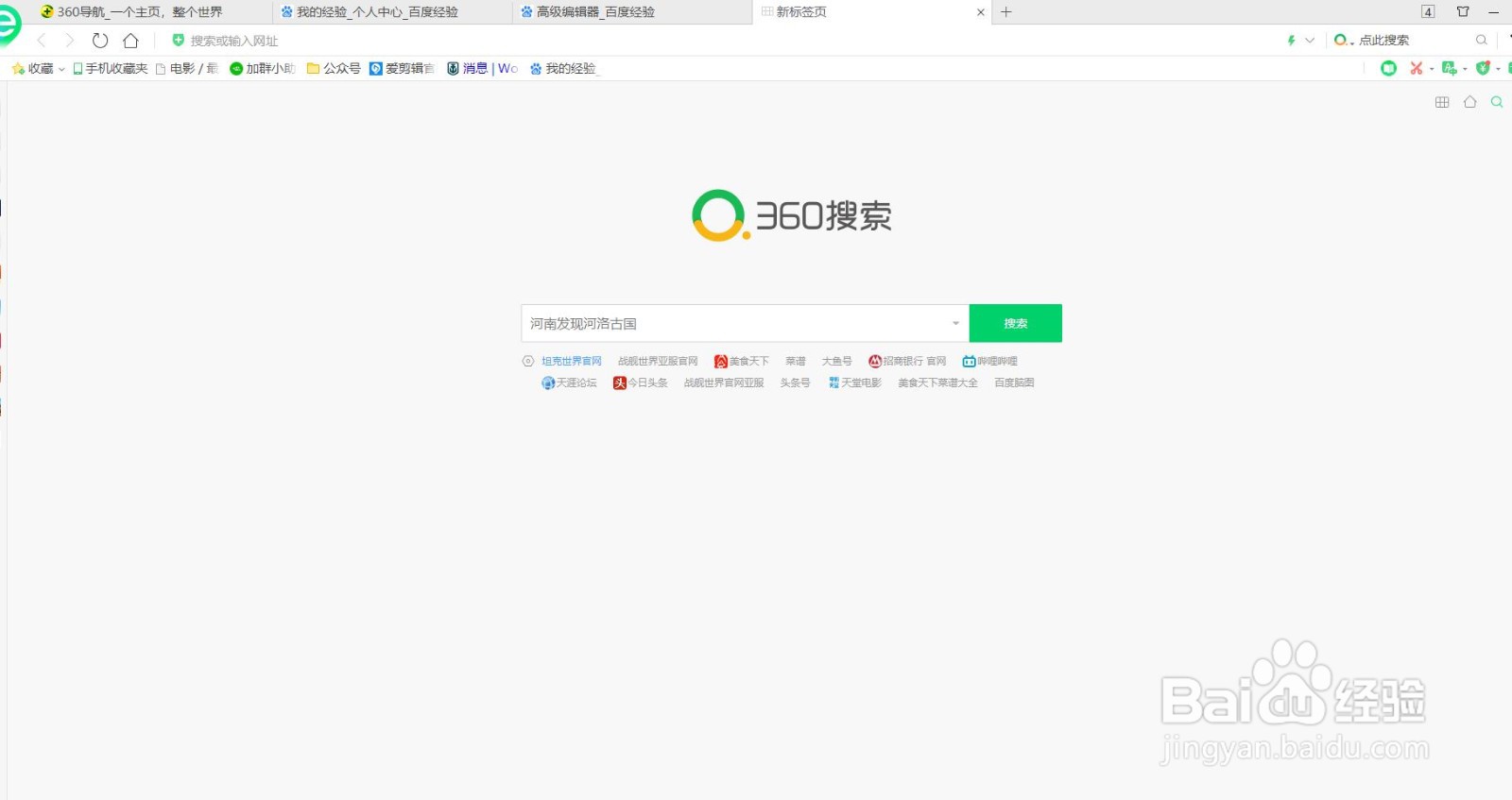Expand the 收藏 dropdown chevron
This screenshot has height=800, width=1512.
[61, 69]
